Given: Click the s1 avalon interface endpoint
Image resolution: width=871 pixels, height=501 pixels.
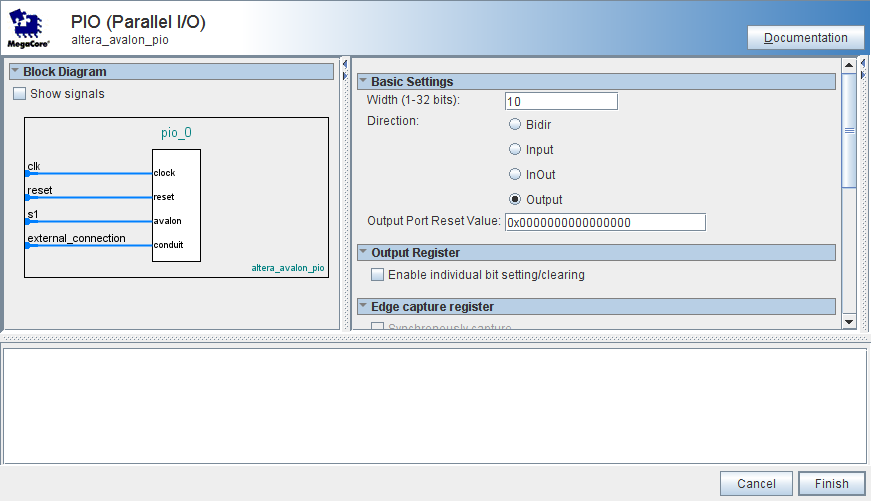Looking at the screenshot, I should (28, 221).
